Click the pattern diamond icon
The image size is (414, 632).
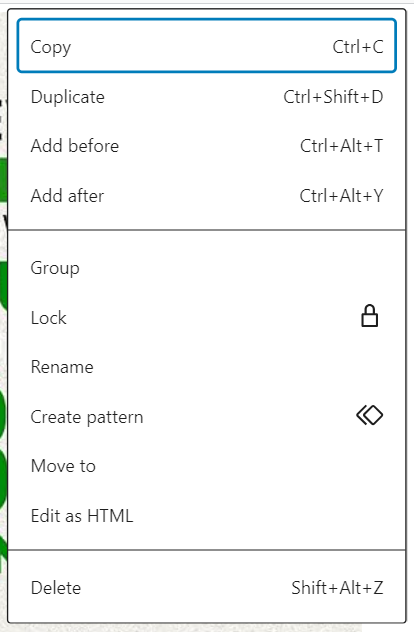369,415
